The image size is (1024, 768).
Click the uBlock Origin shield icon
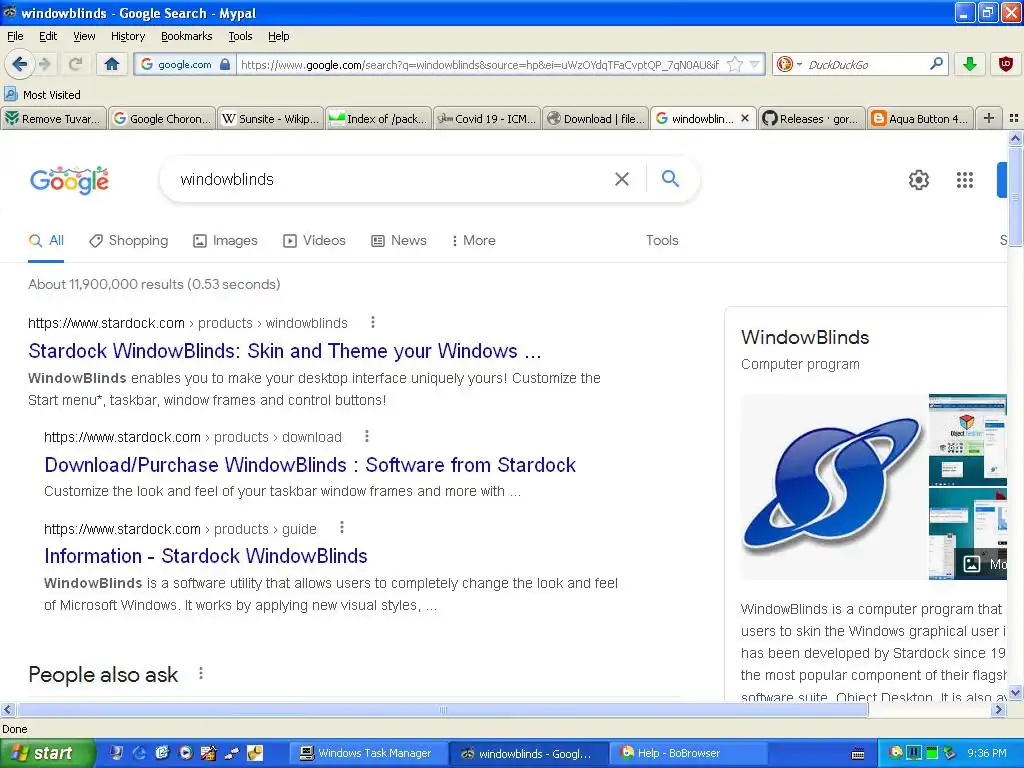click(1006, 63)
